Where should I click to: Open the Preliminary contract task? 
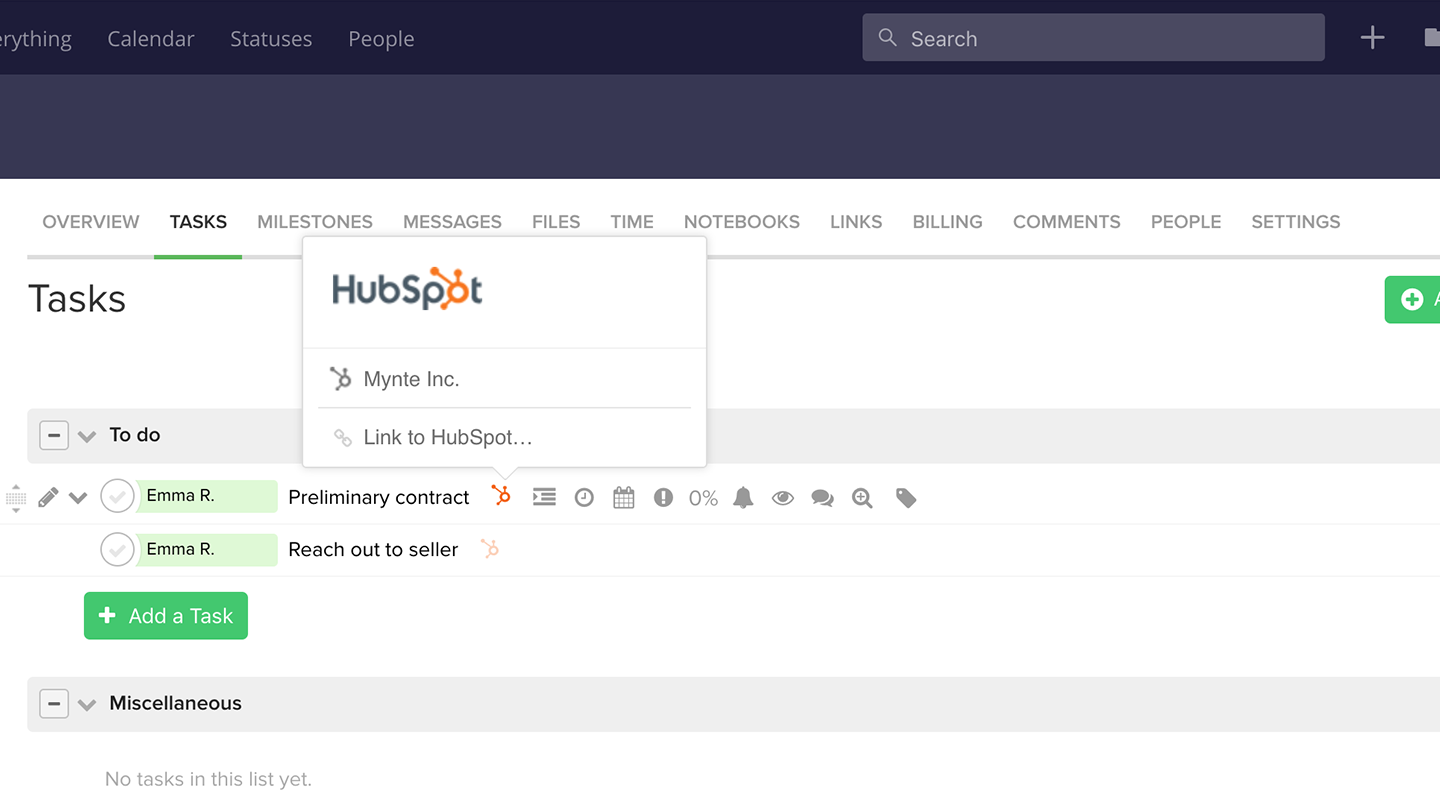pos(379,497)
